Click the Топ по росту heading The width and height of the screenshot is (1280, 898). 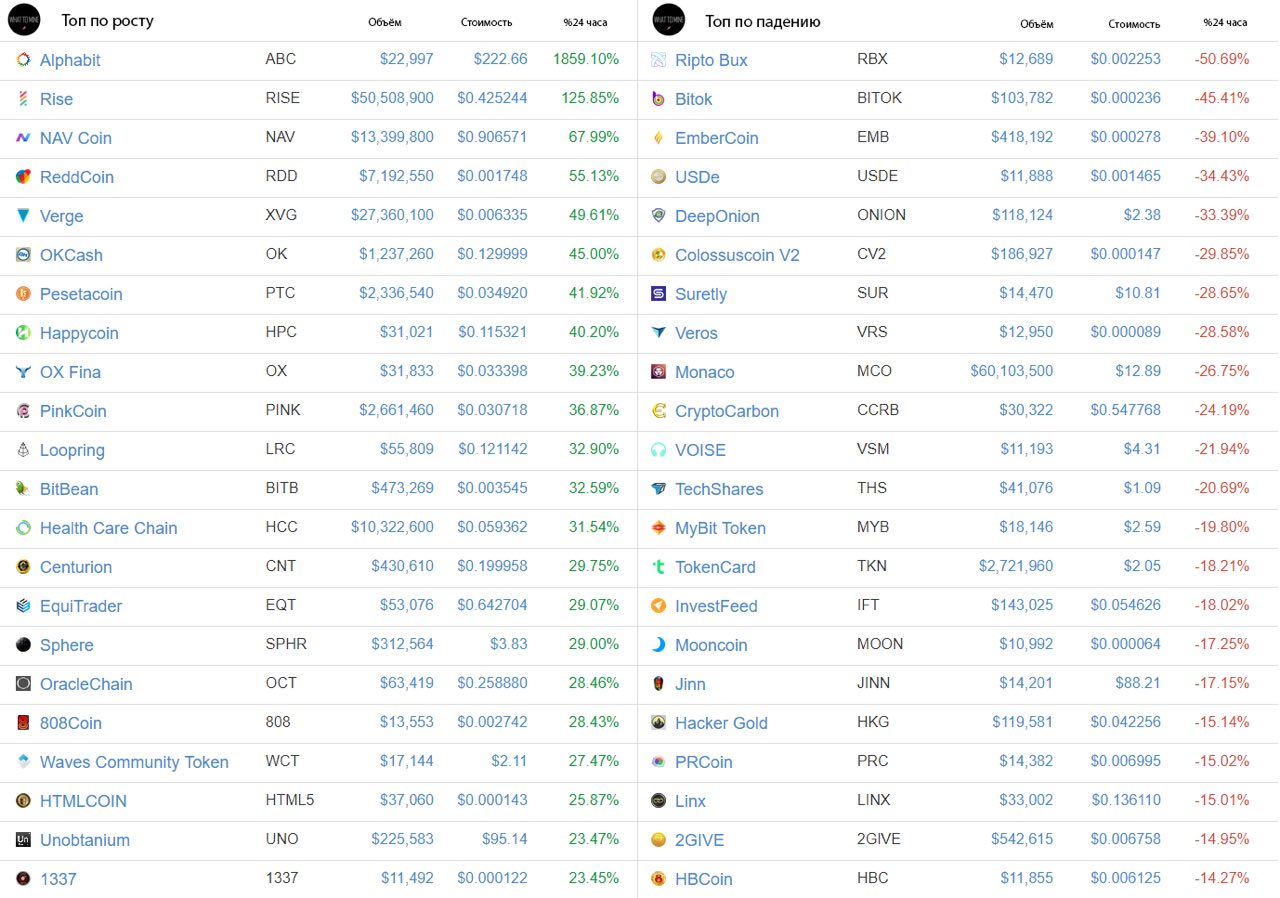[x=108, y=21]
